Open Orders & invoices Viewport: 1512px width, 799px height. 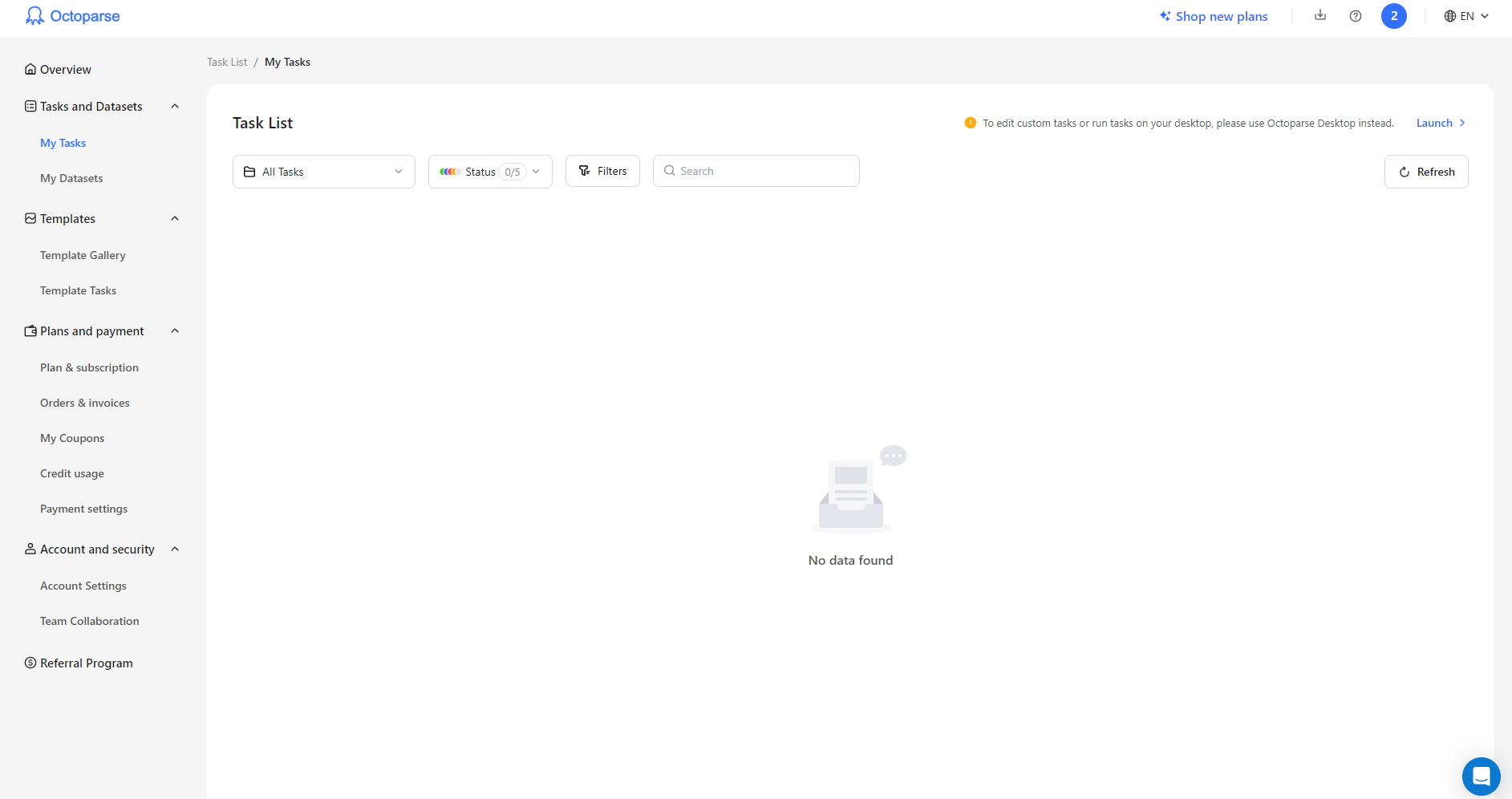(84, 403)
